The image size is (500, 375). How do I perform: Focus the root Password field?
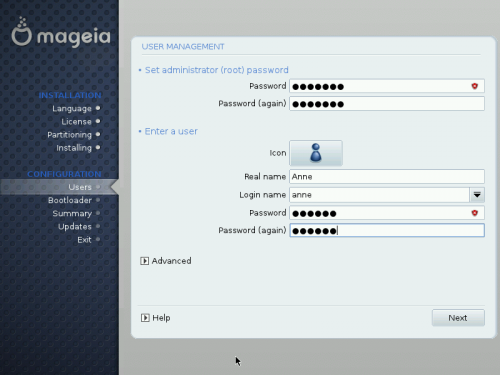tap(387, 86)
